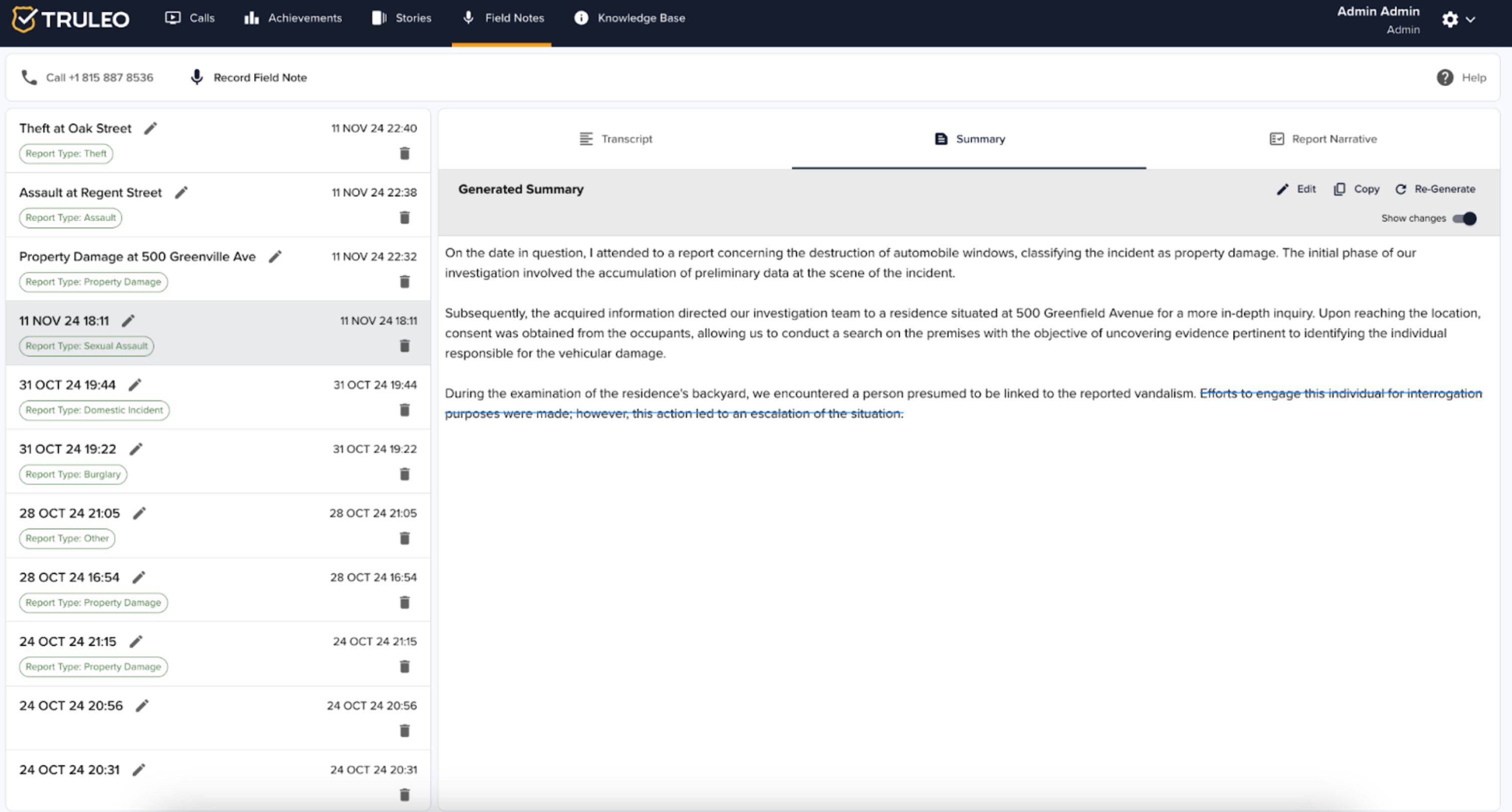Screen dimensions: 1512x812
Task: Delete the Theft at Oak Street note
Action: point(405,153)
